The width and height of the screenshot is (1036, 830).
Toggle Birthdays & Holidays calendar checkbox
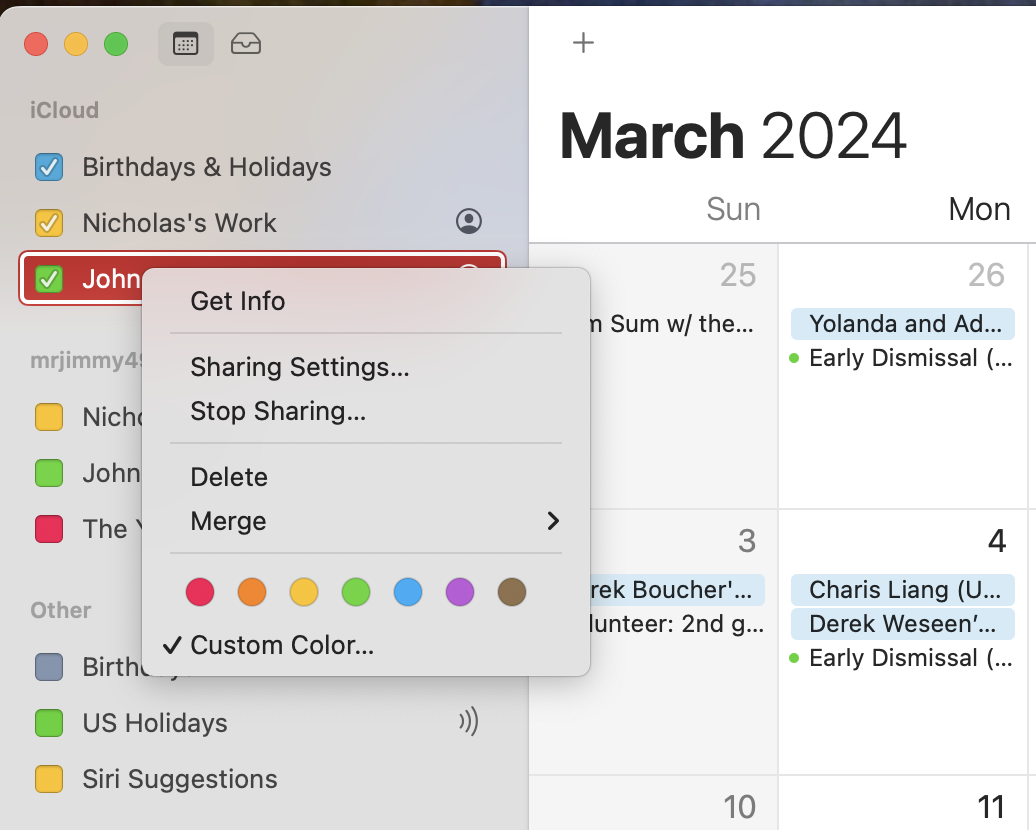(x=49, y=167)
